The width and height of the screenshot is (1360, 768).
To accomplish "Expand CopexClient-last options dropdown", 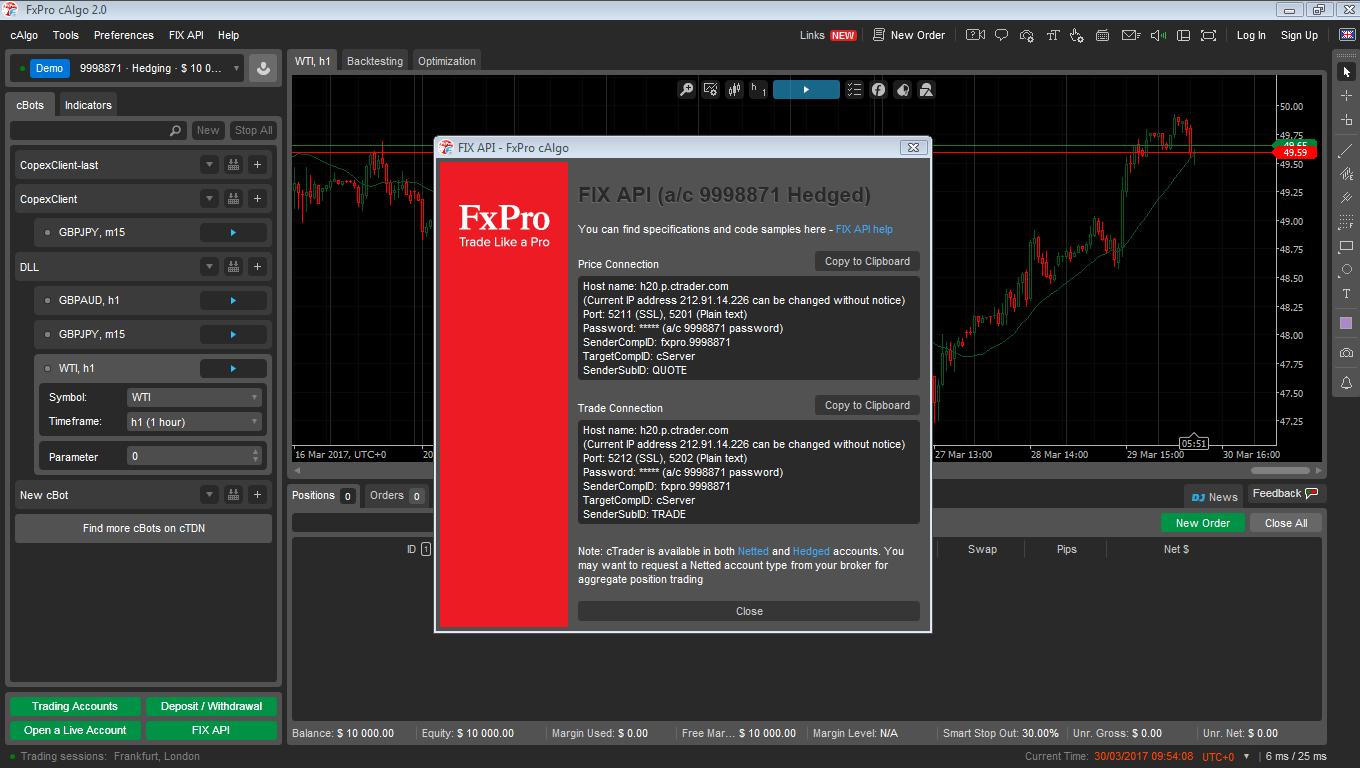I will [209, 165].
